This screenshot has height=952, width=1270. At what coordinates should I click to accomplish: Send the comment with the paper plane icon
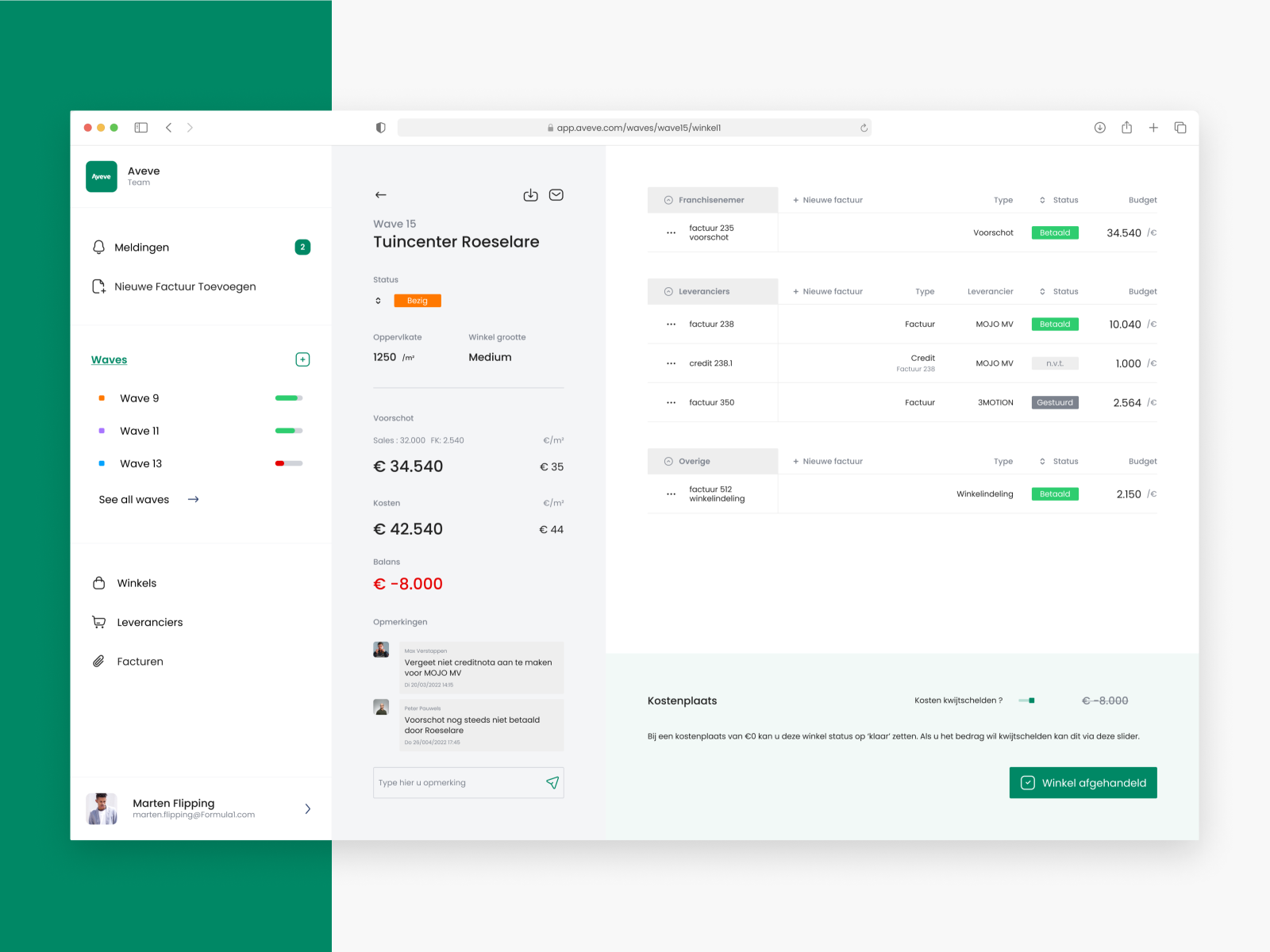(x=553, y=782)
